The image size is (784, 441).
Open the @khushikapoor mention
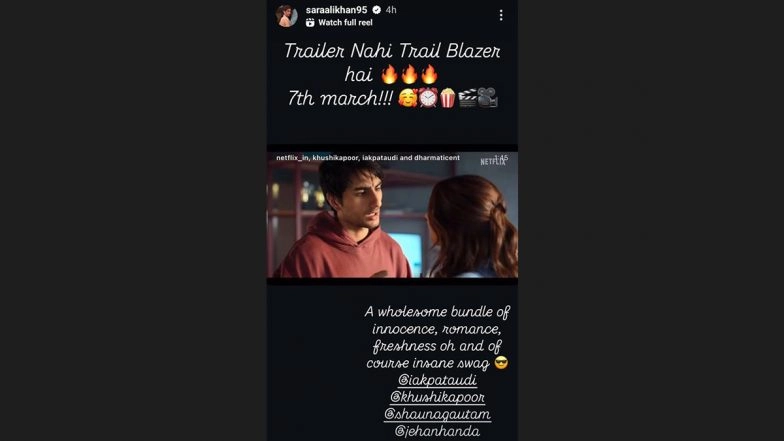pyautogui.click(x=438, y=397)
